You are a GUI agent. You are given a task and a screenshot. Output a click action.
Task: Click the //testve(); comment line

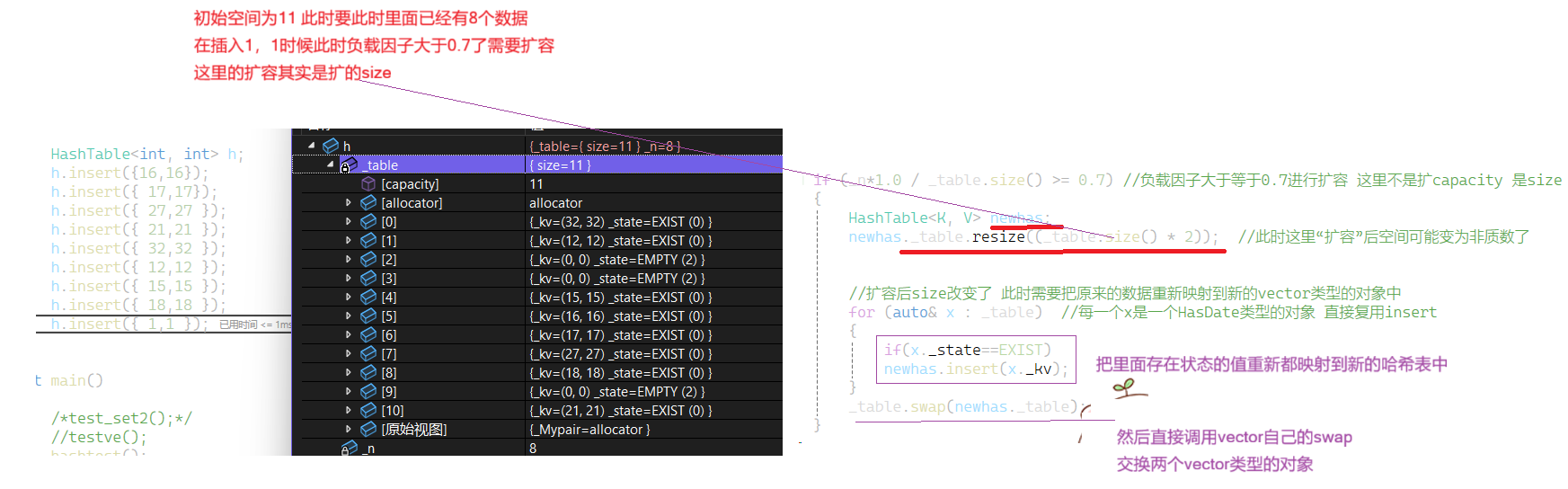(99, 437)
